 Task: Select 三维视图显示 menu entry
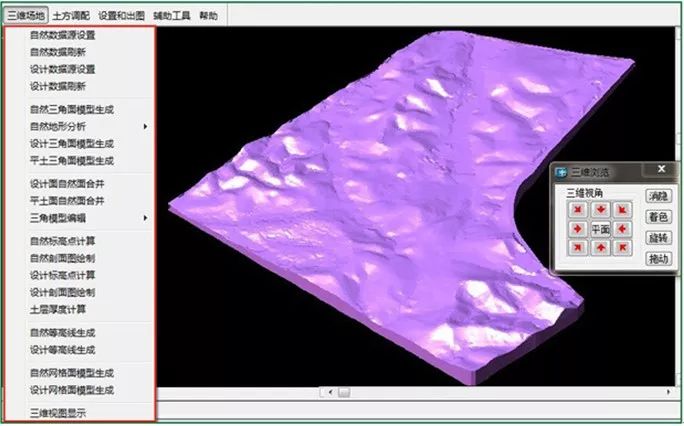pos(57,412)
